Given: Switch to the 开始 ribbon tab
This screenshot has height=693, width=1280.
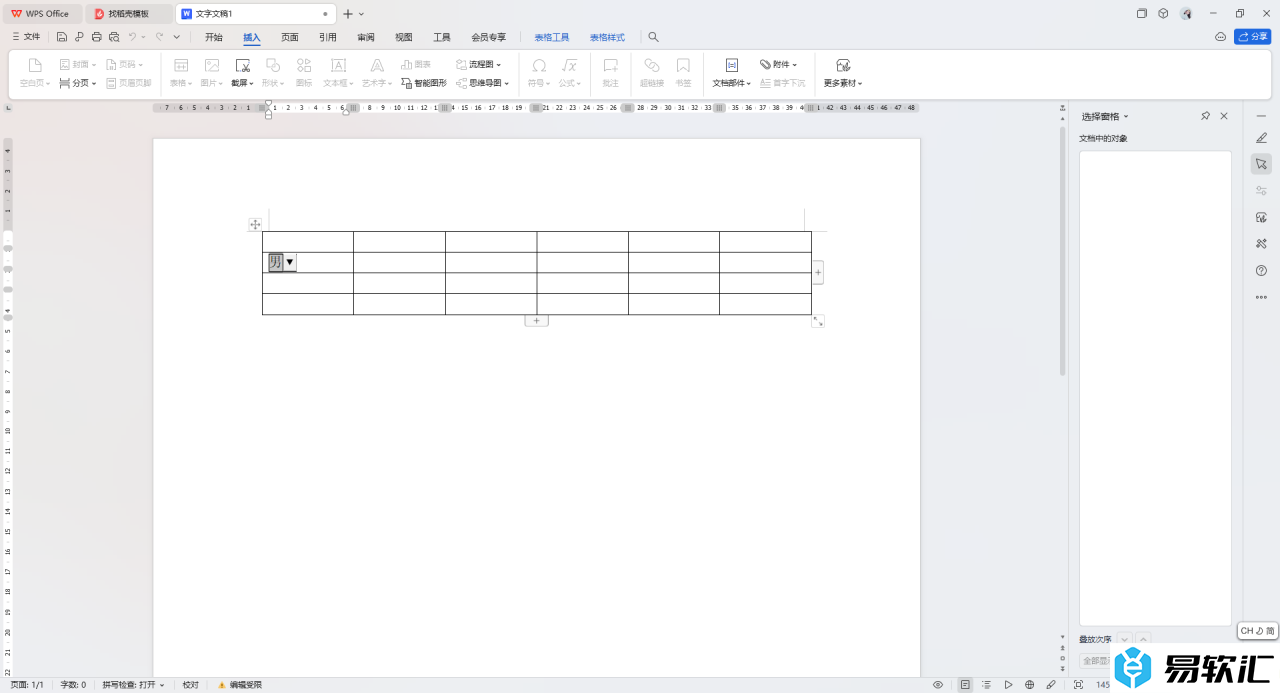Looking at the screenshot, I should coord(214,37).
